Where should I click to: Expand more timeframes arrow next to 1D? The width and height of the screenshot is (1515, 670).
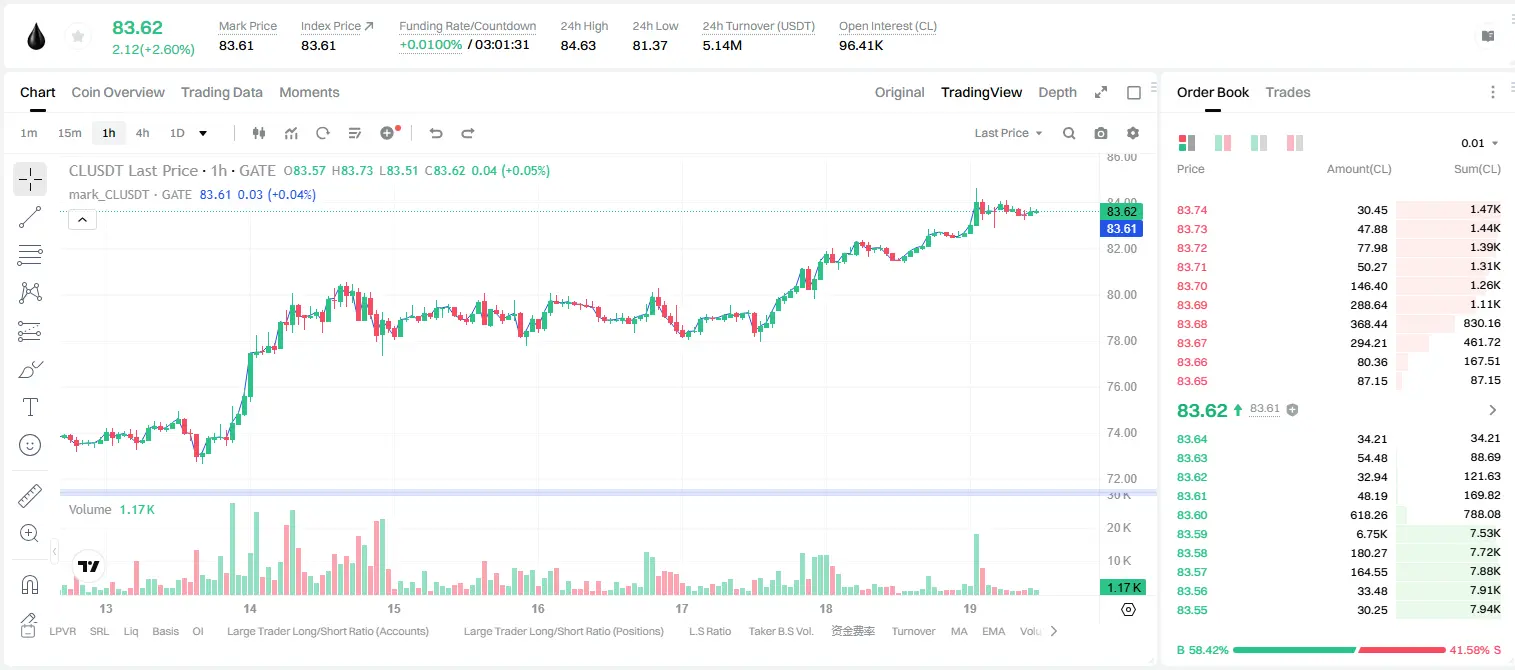pos(203,133)
